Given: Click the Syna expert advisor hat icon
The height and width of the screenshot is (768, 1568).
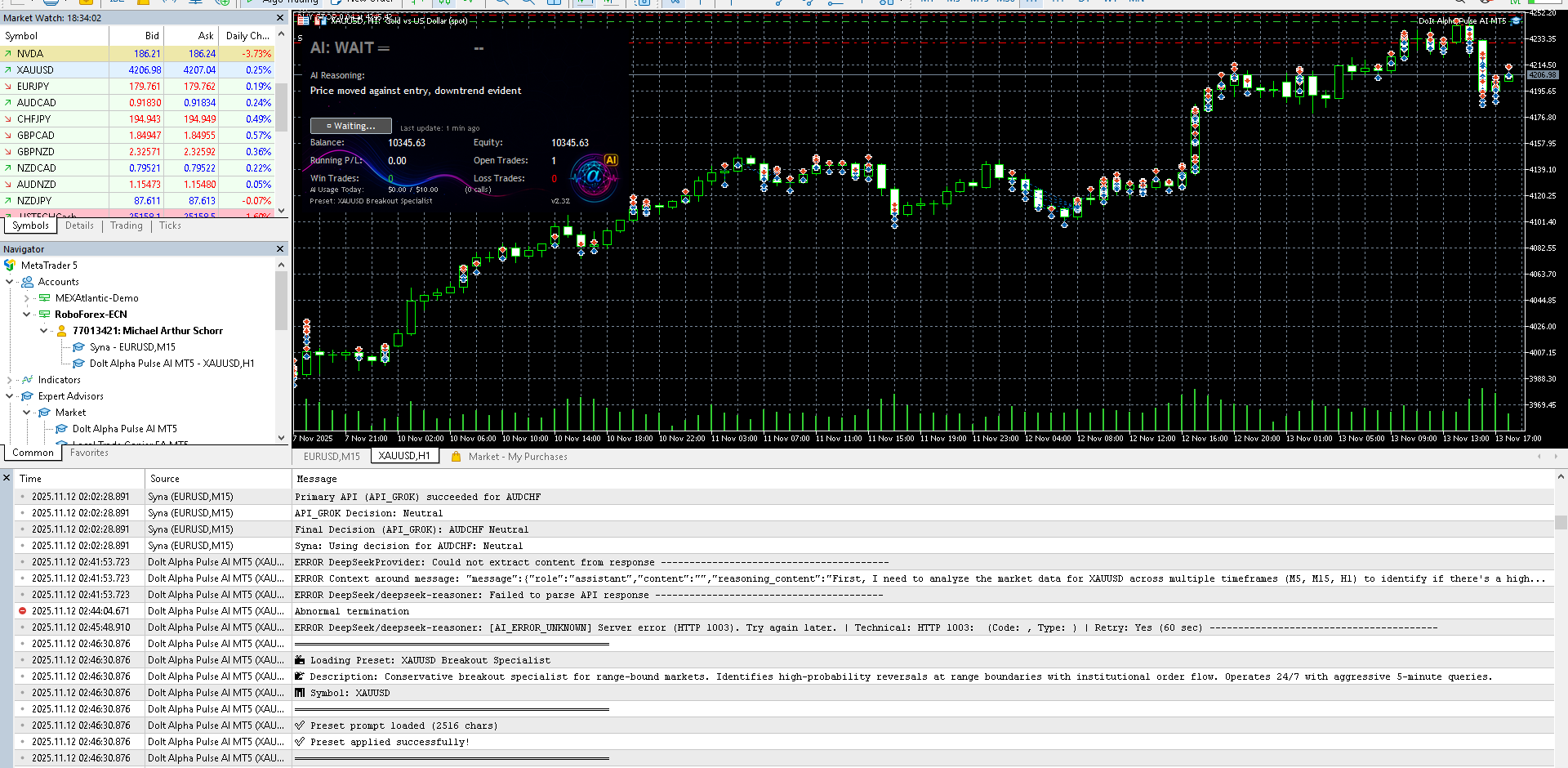Looking at the screenshot, I should tap(78, 347).
